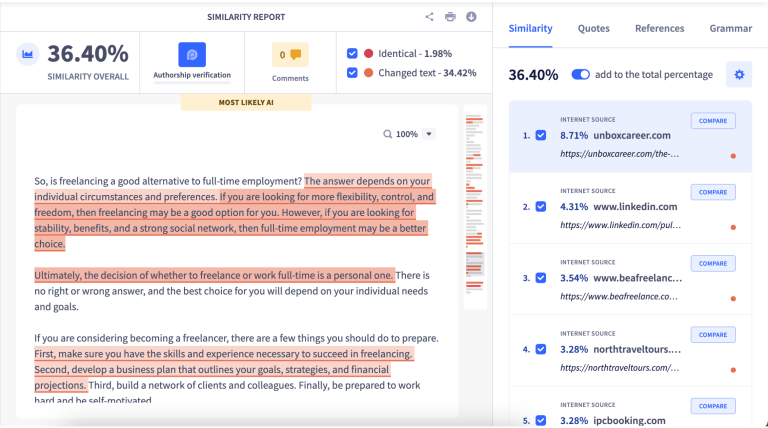Switch to the References tab

click(659, 28)
